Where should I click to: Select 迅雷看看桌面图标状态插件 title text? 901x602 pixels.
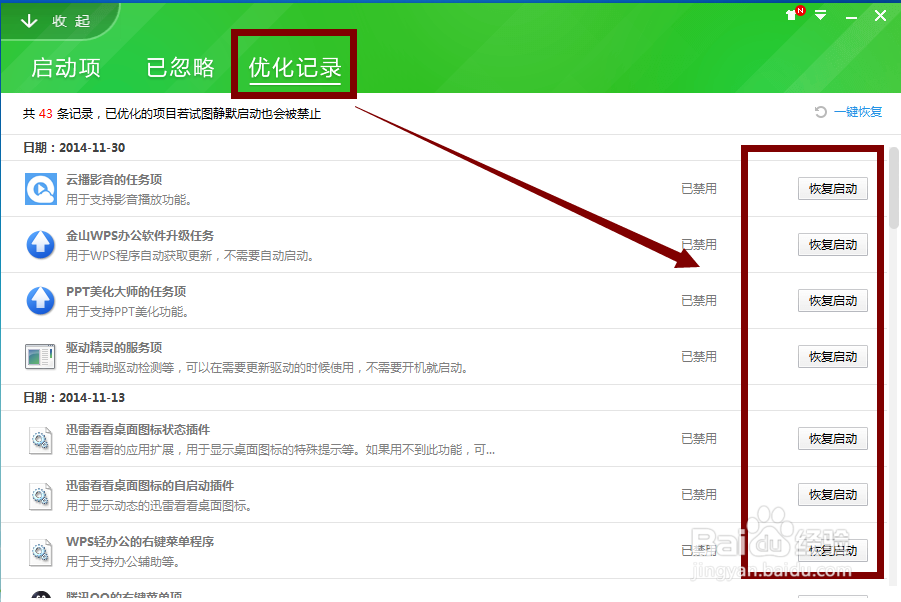click(x=138, y=430)
